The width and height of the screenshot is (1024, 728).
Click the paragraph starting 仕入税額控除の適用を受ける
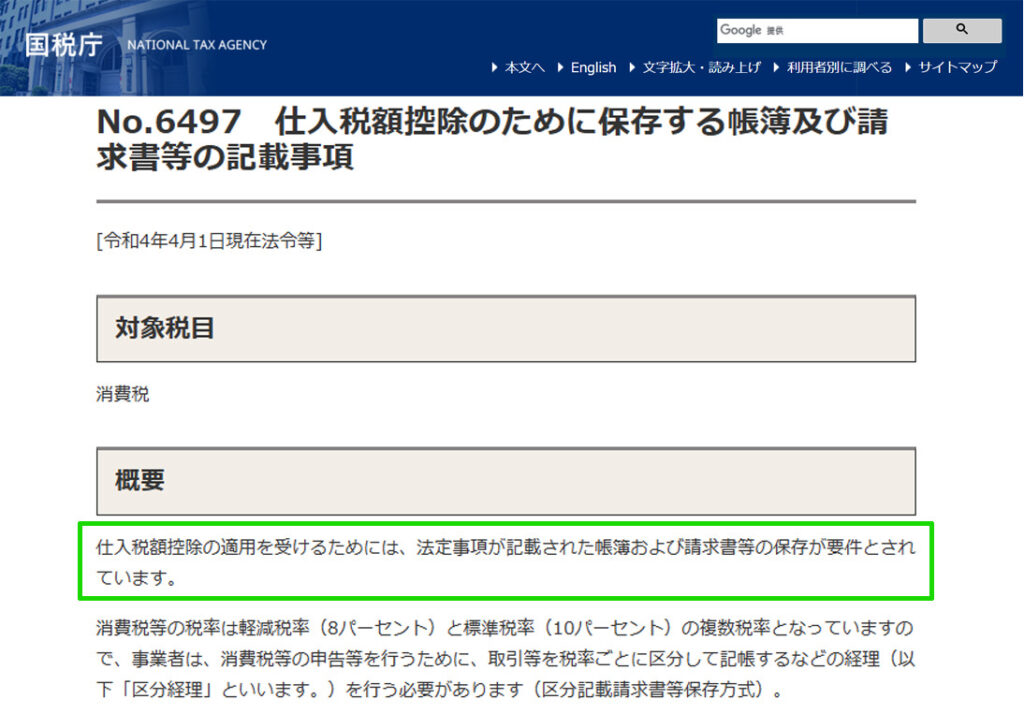(x=506, y=562)
